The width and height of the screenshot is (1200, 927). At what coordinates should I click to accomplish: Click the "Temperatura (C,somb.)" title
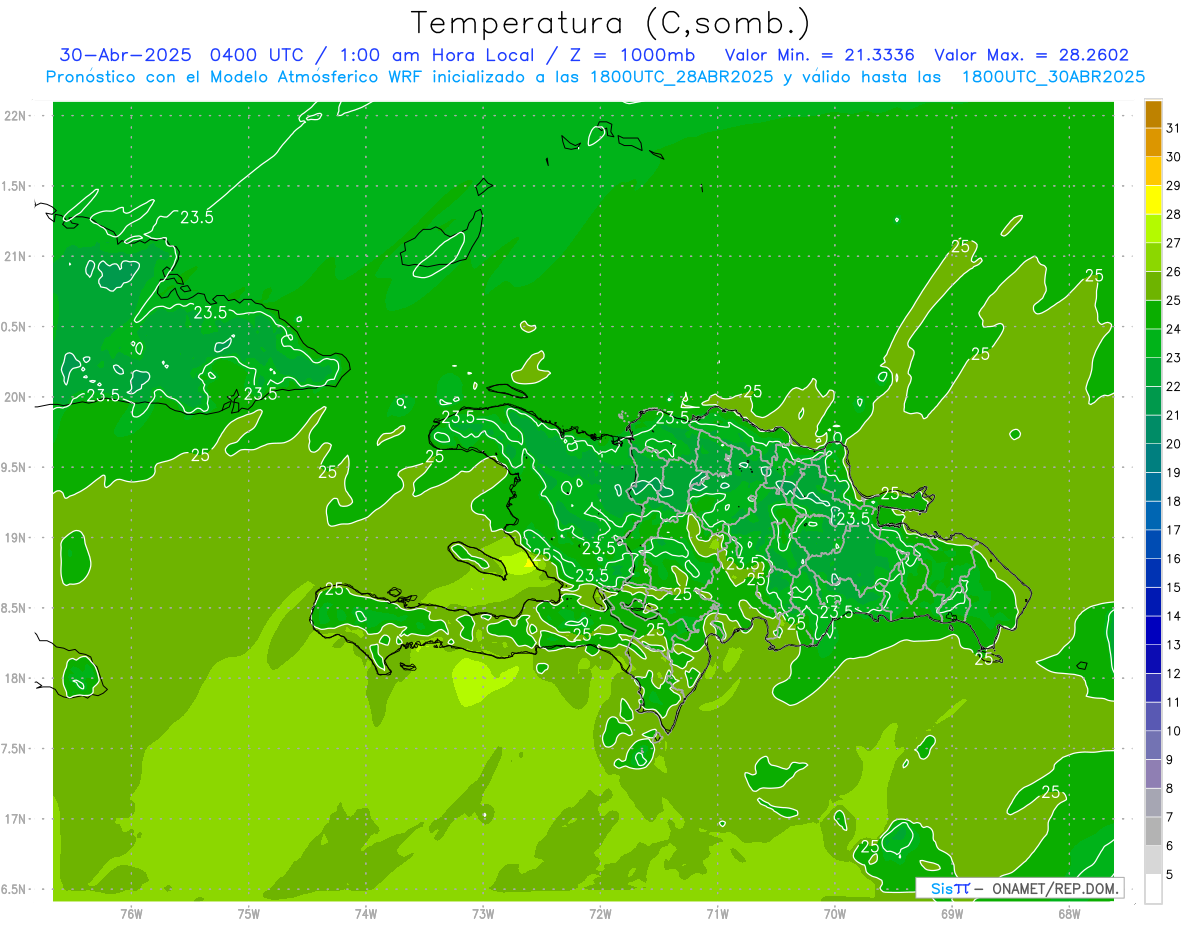coord(611,23)
